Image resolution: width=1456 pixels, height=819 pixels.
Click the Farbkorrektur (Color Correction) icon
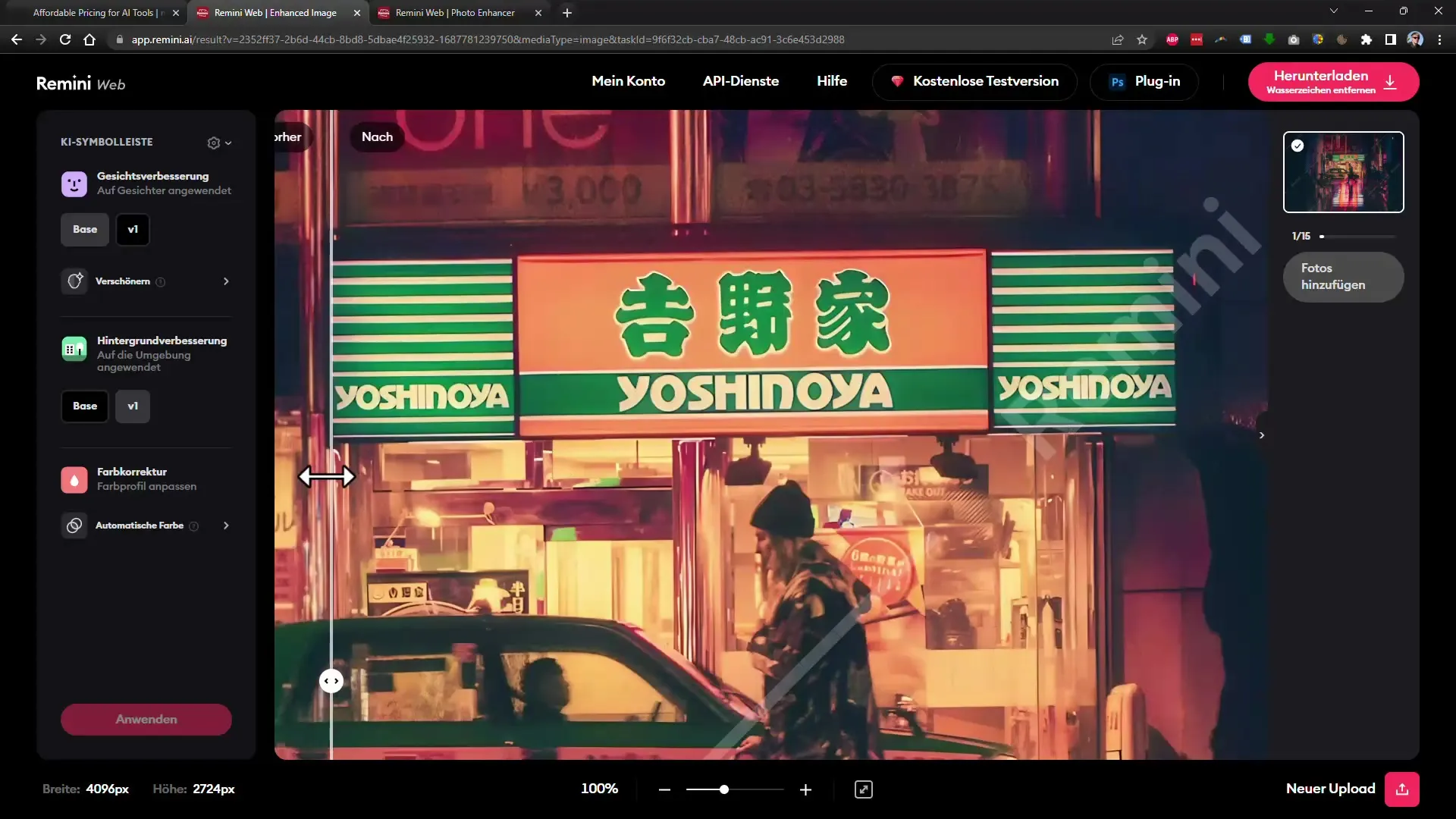[x=74, y=478]
